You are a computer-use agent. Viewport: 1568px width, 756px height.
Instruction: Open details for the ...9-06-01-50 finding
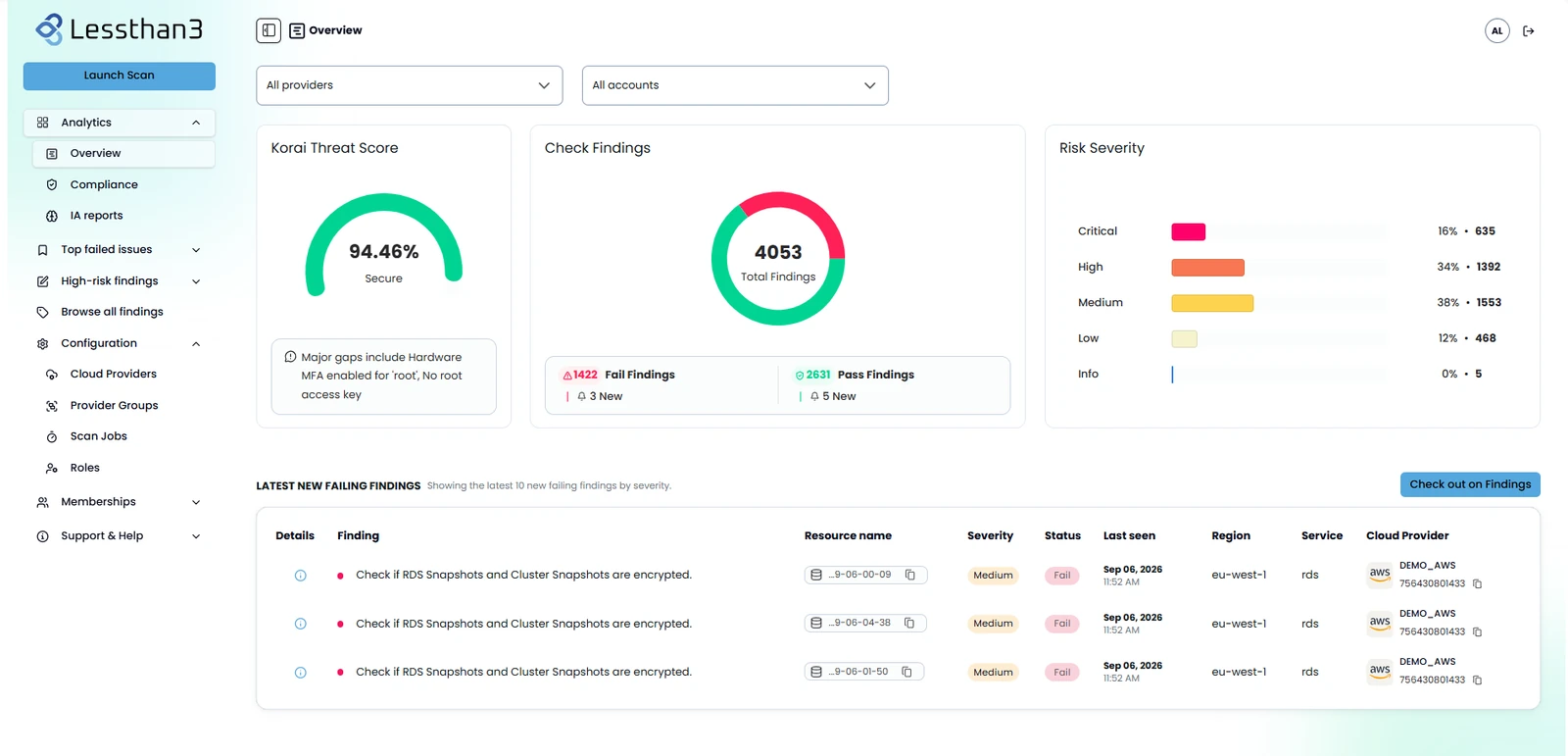(x=301, y=673)
